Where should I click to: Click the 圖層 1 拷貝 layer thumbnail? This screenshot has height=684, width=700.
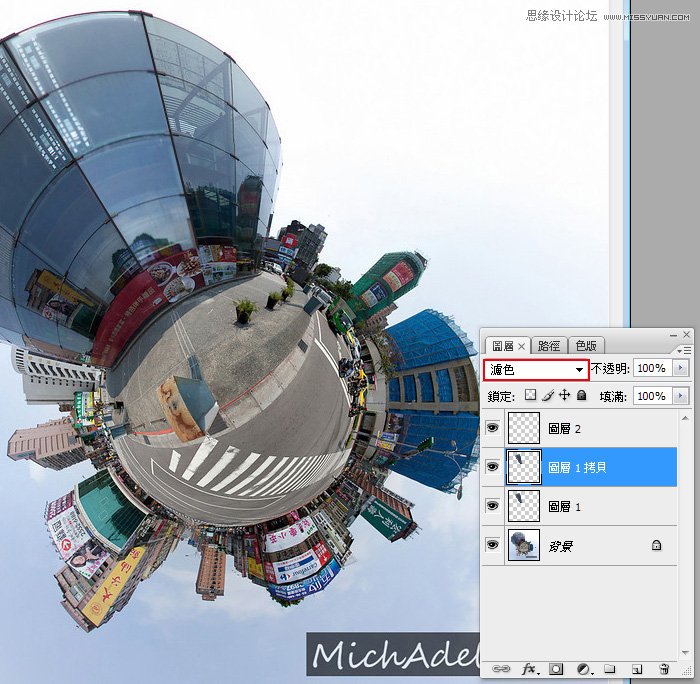524,466
